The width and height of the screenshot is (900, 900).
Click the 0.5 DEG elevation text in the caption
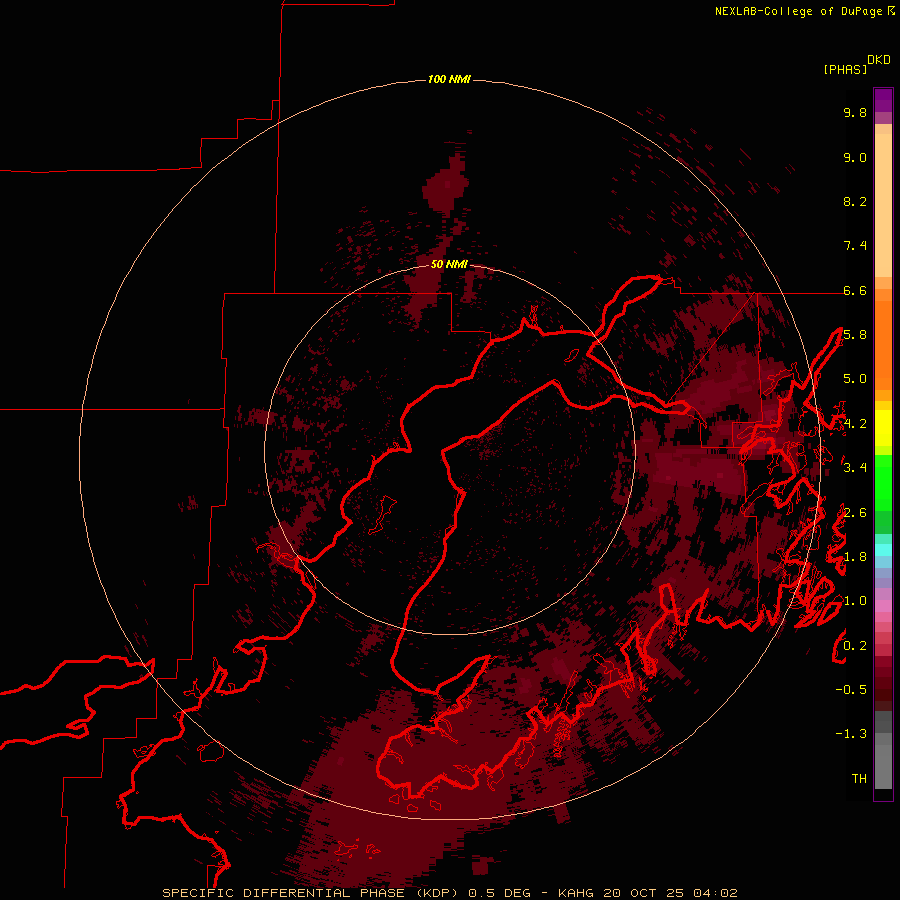point(501,893)
